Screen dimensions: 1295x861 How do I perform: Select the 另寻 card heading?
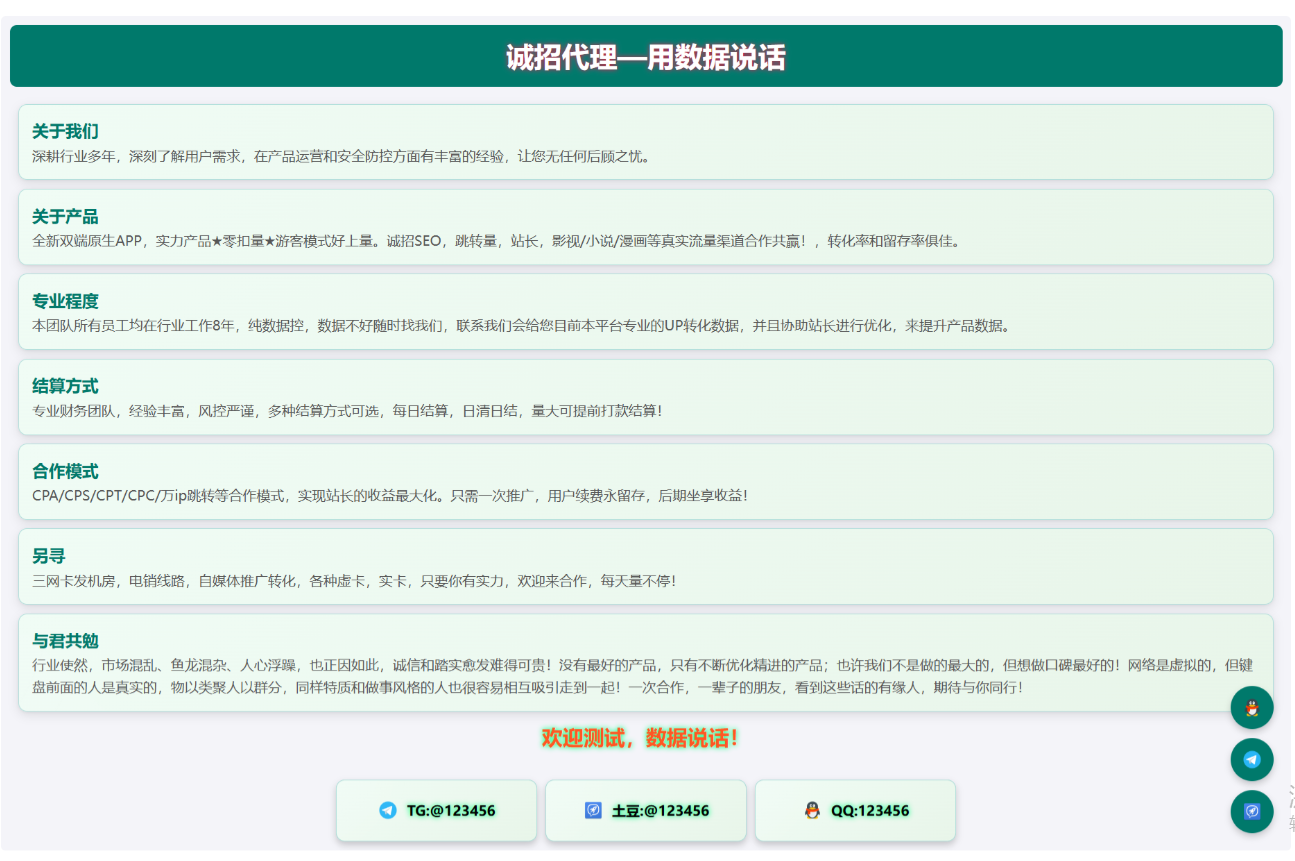click(49, 556)
